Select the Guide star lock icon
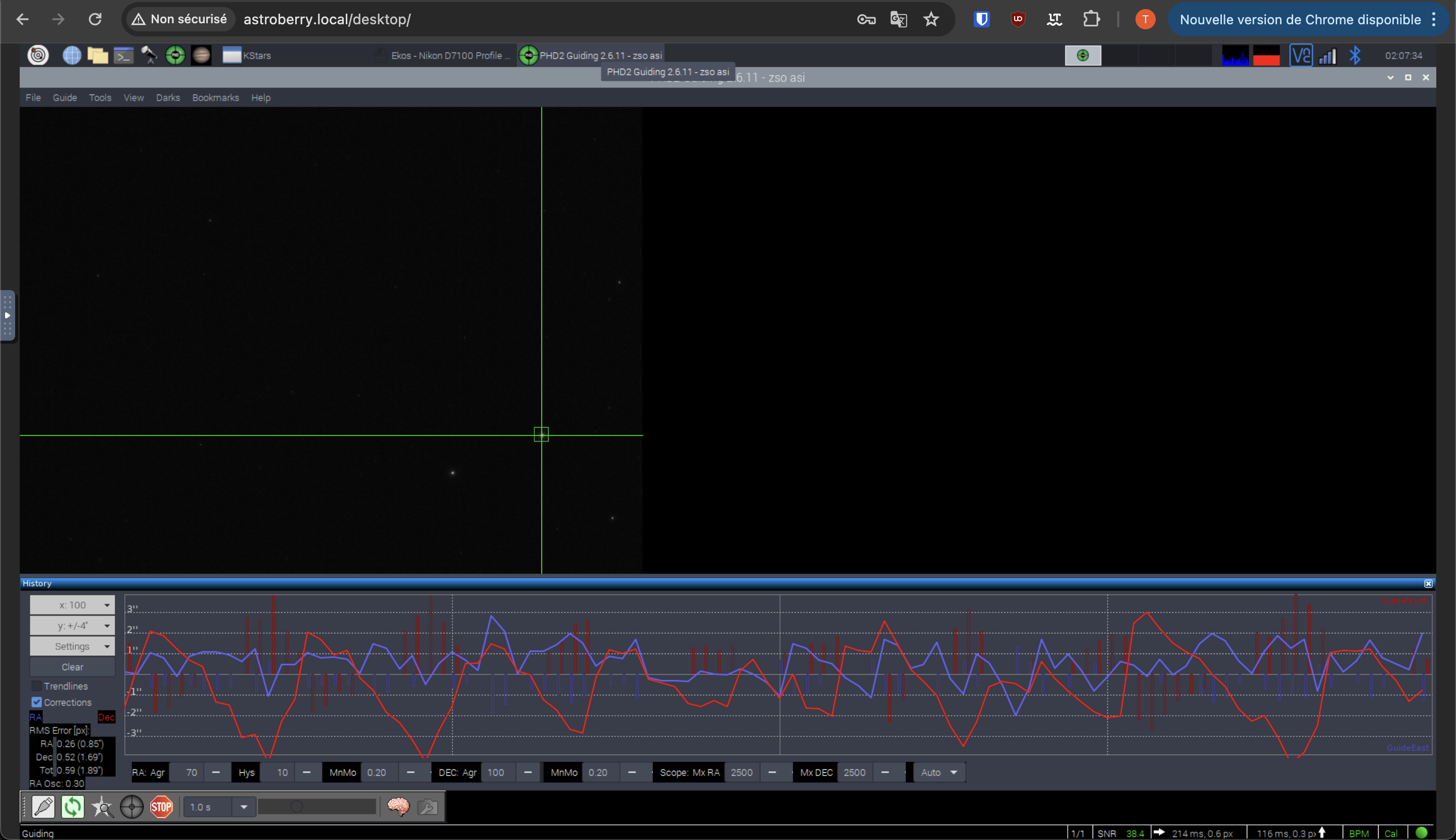1456x840 pixels. pyautogui.click(x=131, y=806)
